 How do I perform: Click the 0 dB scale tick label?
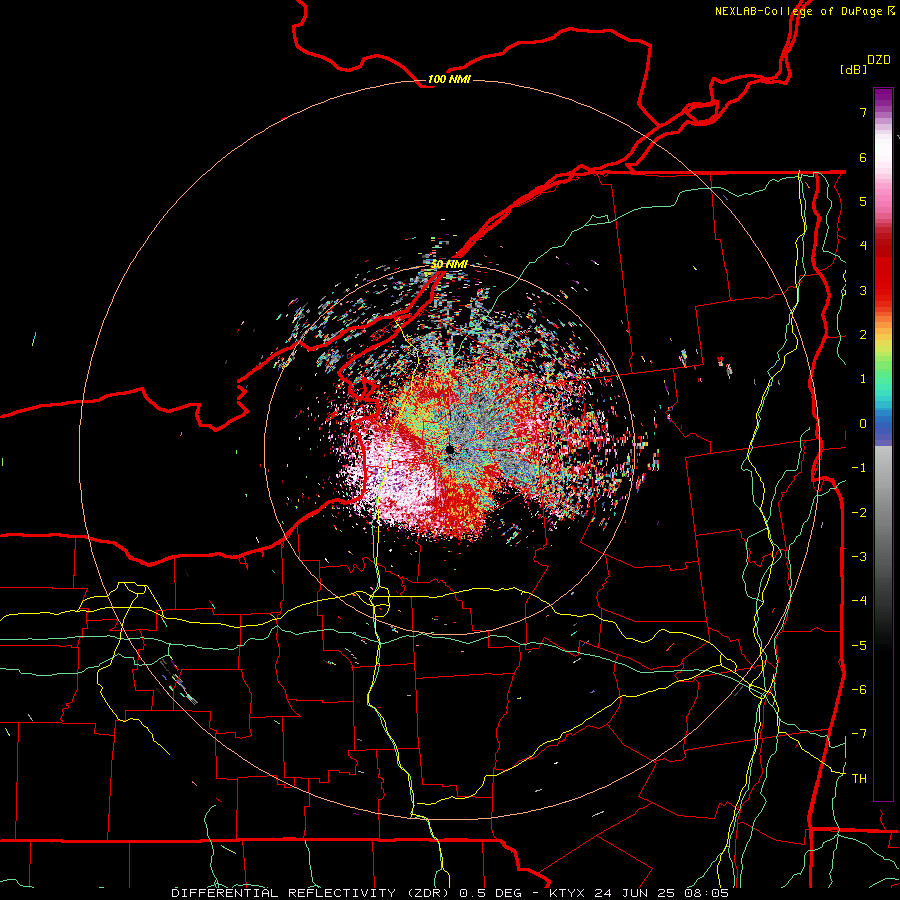863,424
